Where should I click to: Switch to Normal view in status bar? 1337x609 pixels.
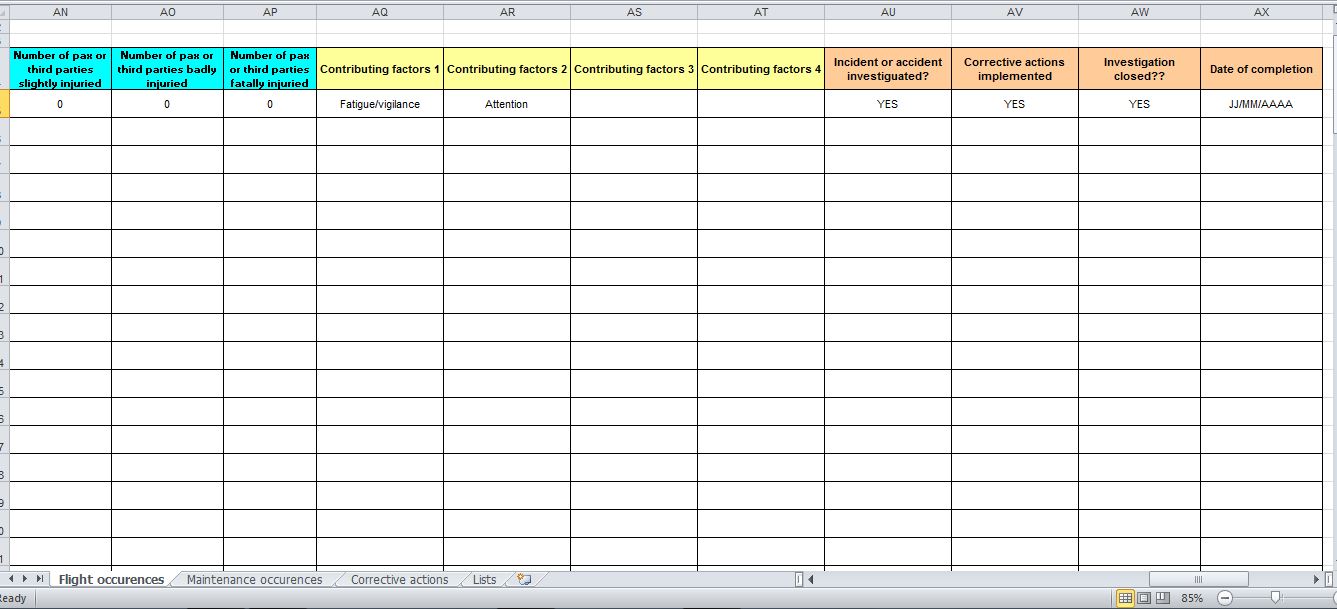coord(1125,598)
